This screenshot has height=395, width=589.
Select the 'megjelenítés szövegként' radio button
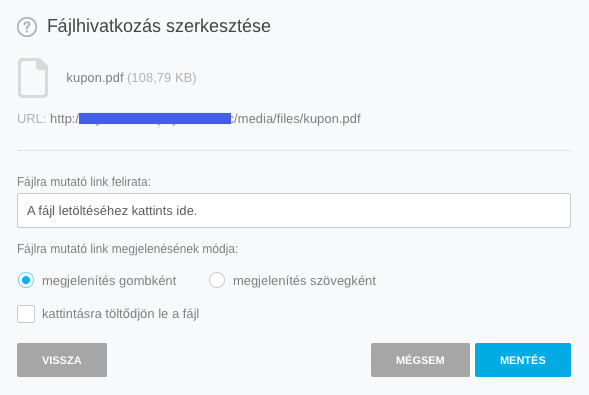217,280
